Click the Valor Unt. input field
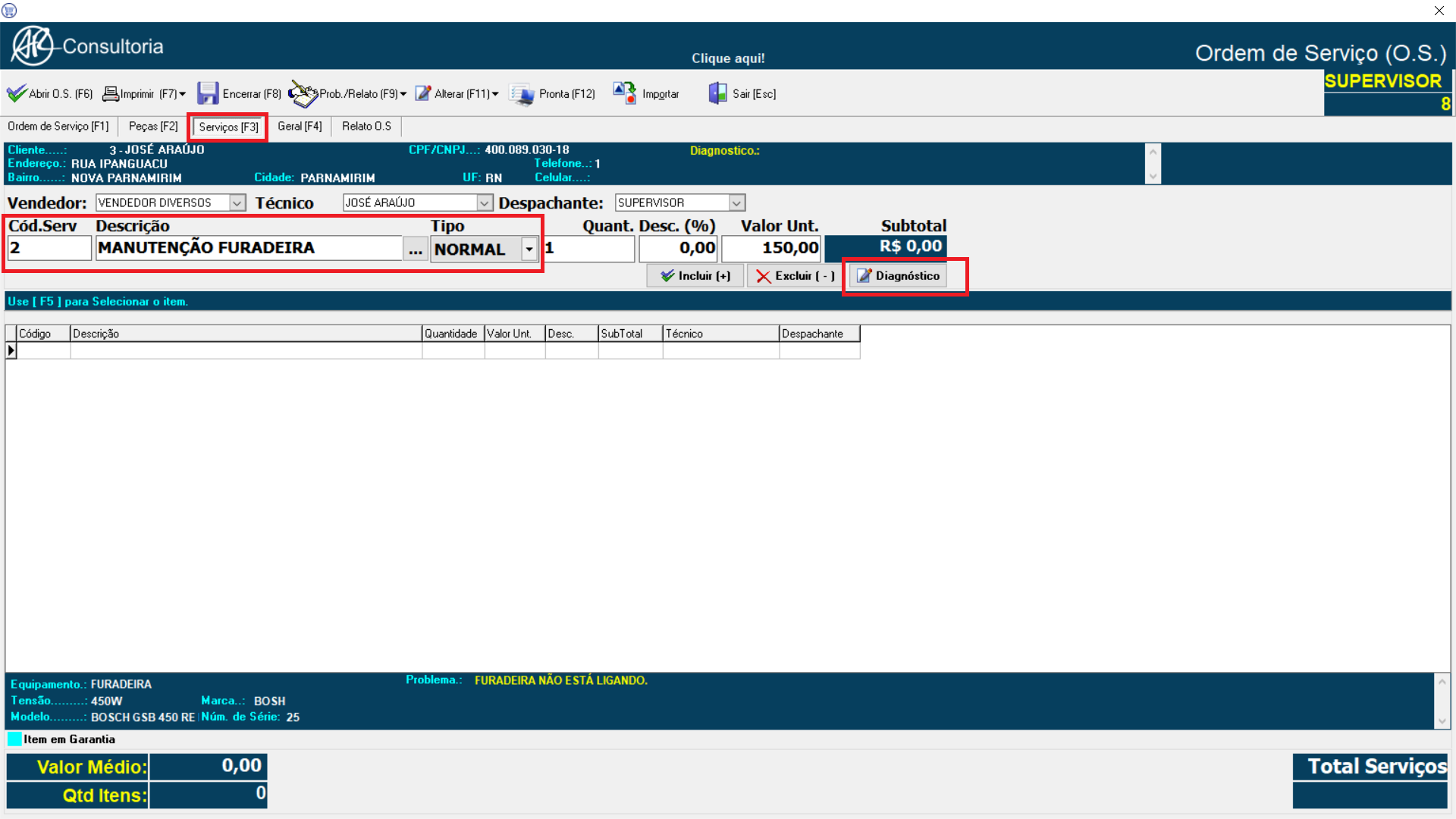 pos(770,248)
